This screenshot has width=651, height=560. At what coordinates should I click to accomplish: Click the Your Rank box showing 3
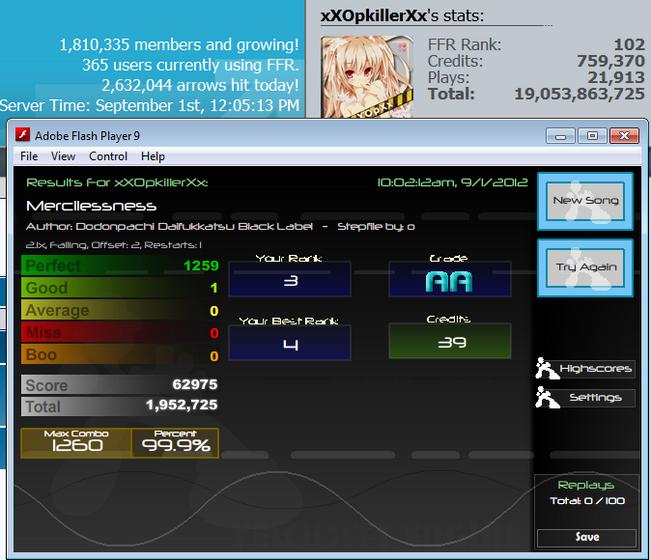(290, 279)
